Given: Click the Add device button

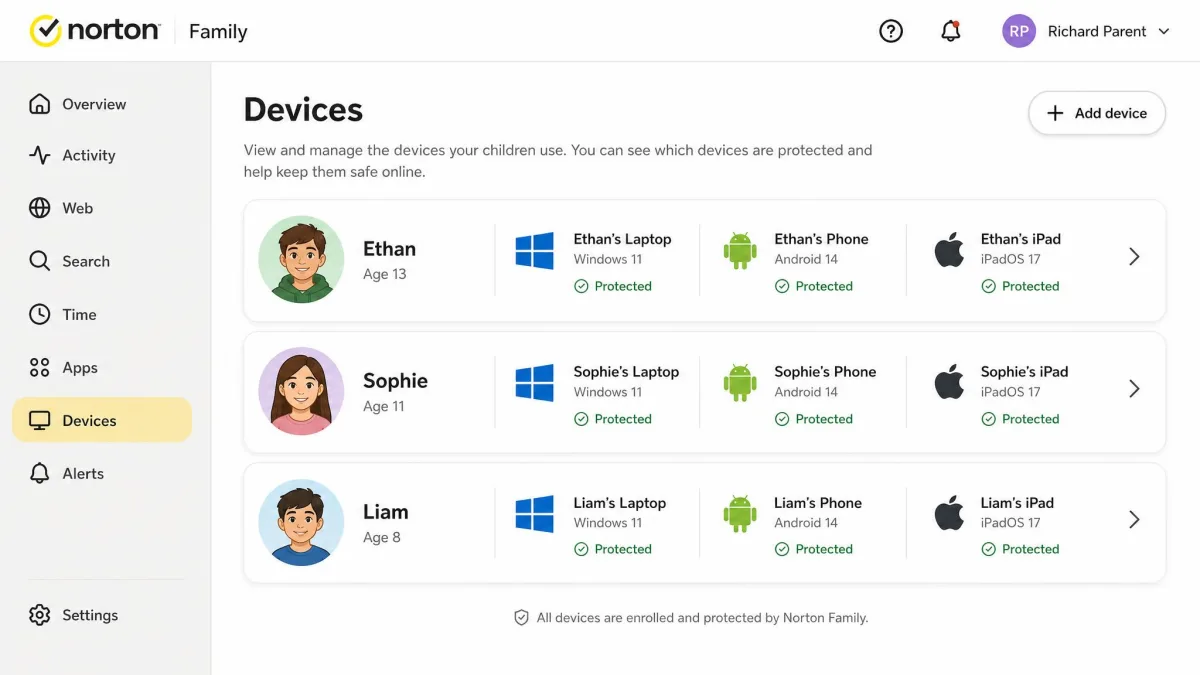Looking at the screenshot, I should (x=1097, y=113).
